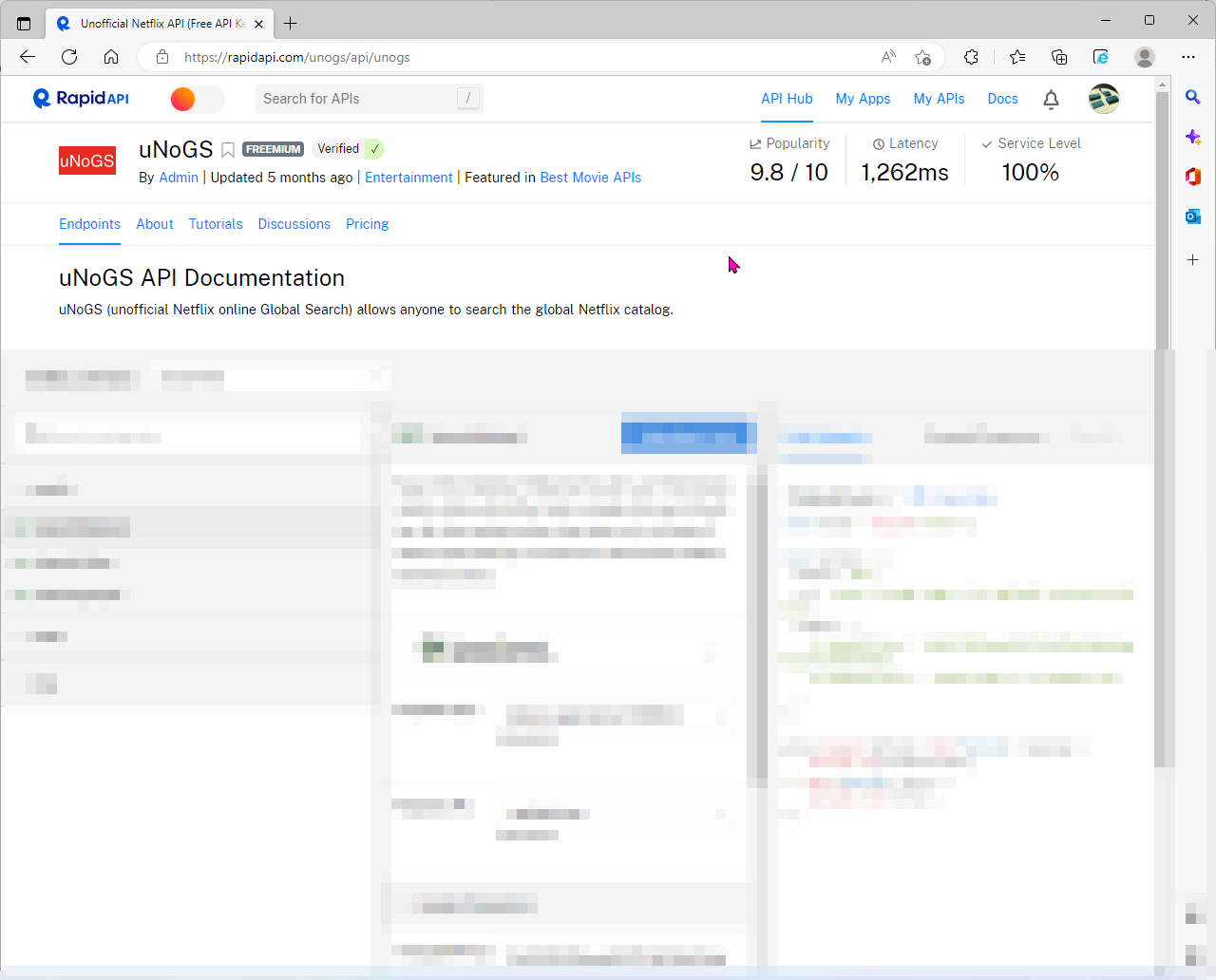Open the API Hub tab
The height and width of the screenshot is (980, 1216).
pyautogui.click(x=787, y=99)
